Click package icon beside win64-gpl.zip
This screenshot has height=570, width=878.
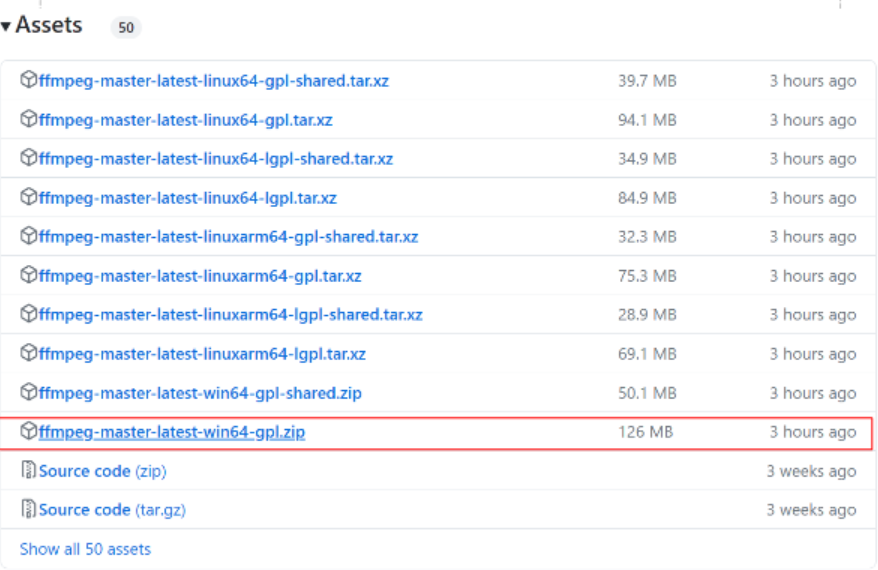click(x=28, y=431)
